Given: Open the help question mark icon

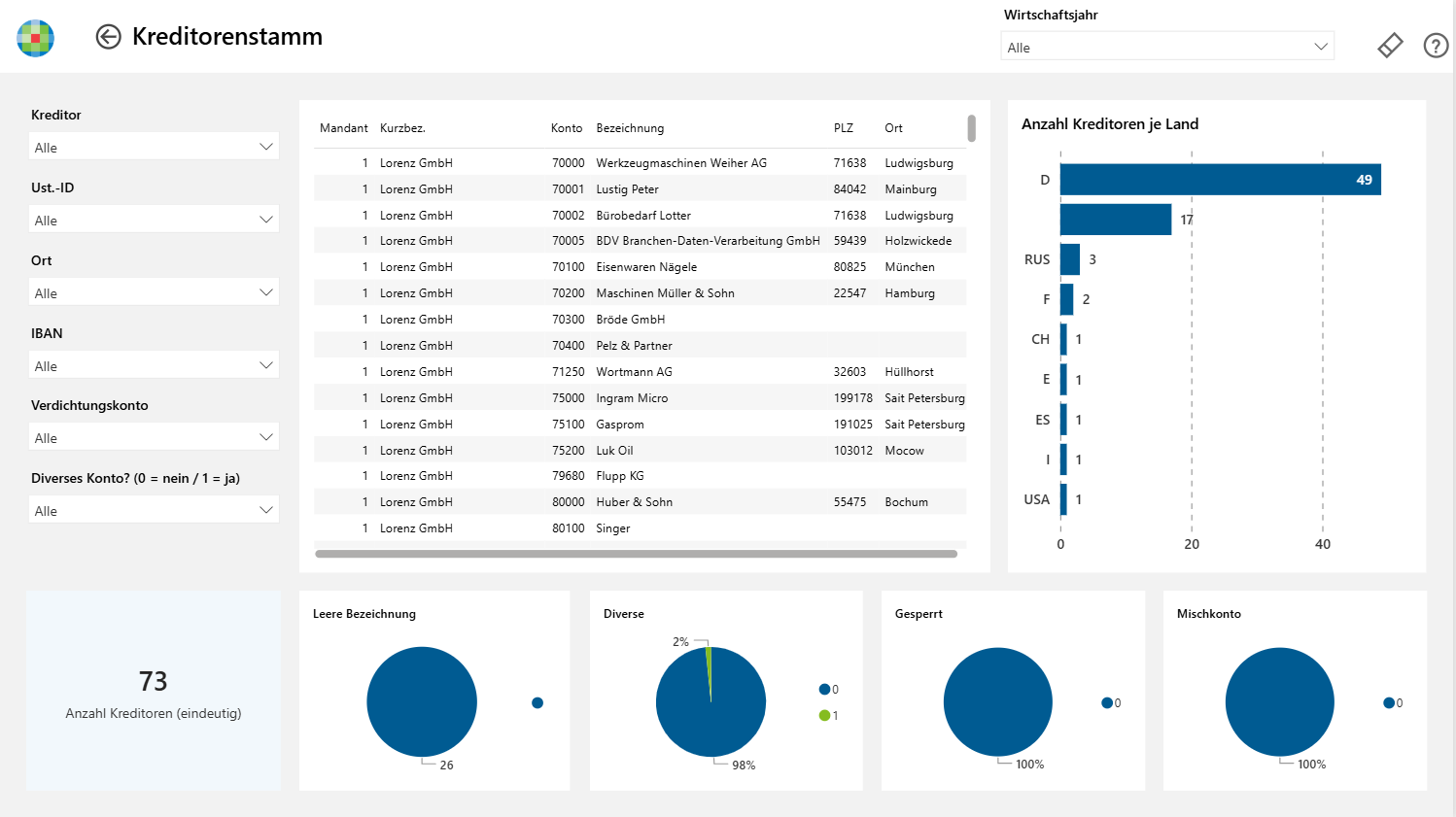Looking at the screenshot, I should point(1436,46).
